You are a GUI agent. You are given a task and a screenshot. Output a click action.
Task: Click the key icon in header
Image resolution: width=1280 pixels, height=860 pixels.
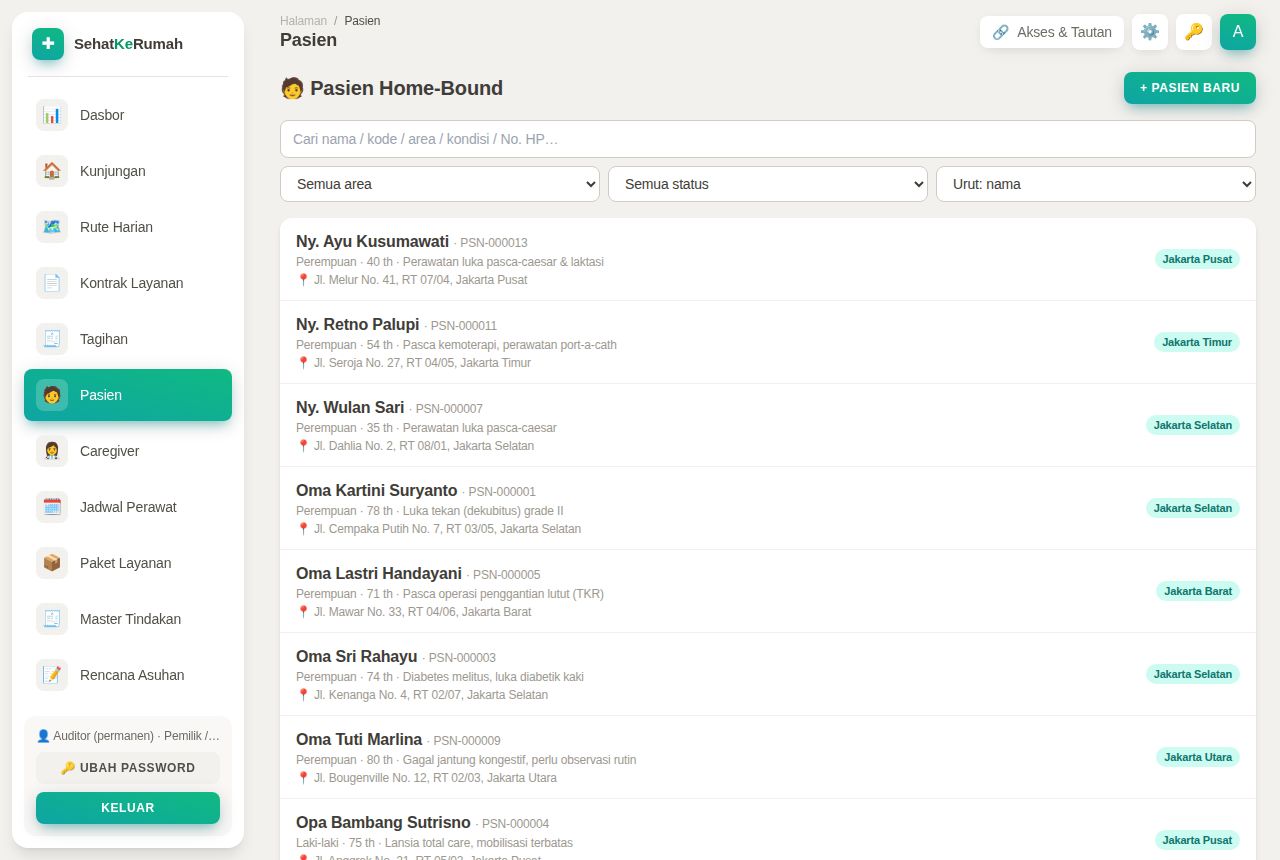click(1194, 32)
